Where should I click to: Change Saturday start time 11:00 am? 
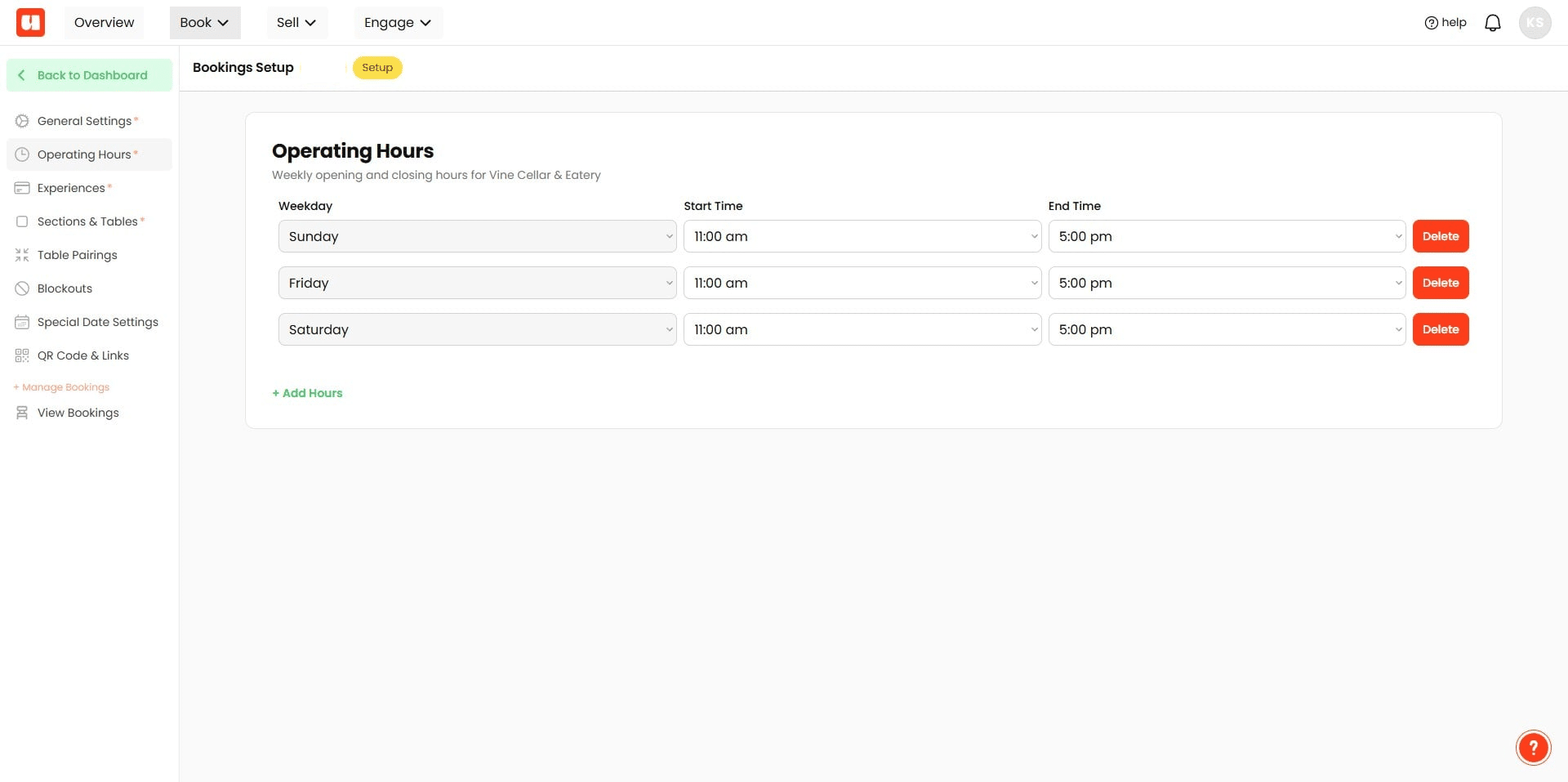pyautogui.click(x=862, y=329)
